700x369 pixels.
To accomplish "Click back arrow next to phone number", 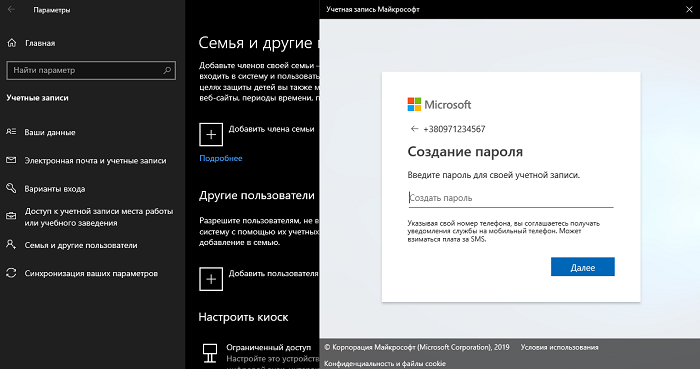I will pyautogui.click(x=414, y=129).
